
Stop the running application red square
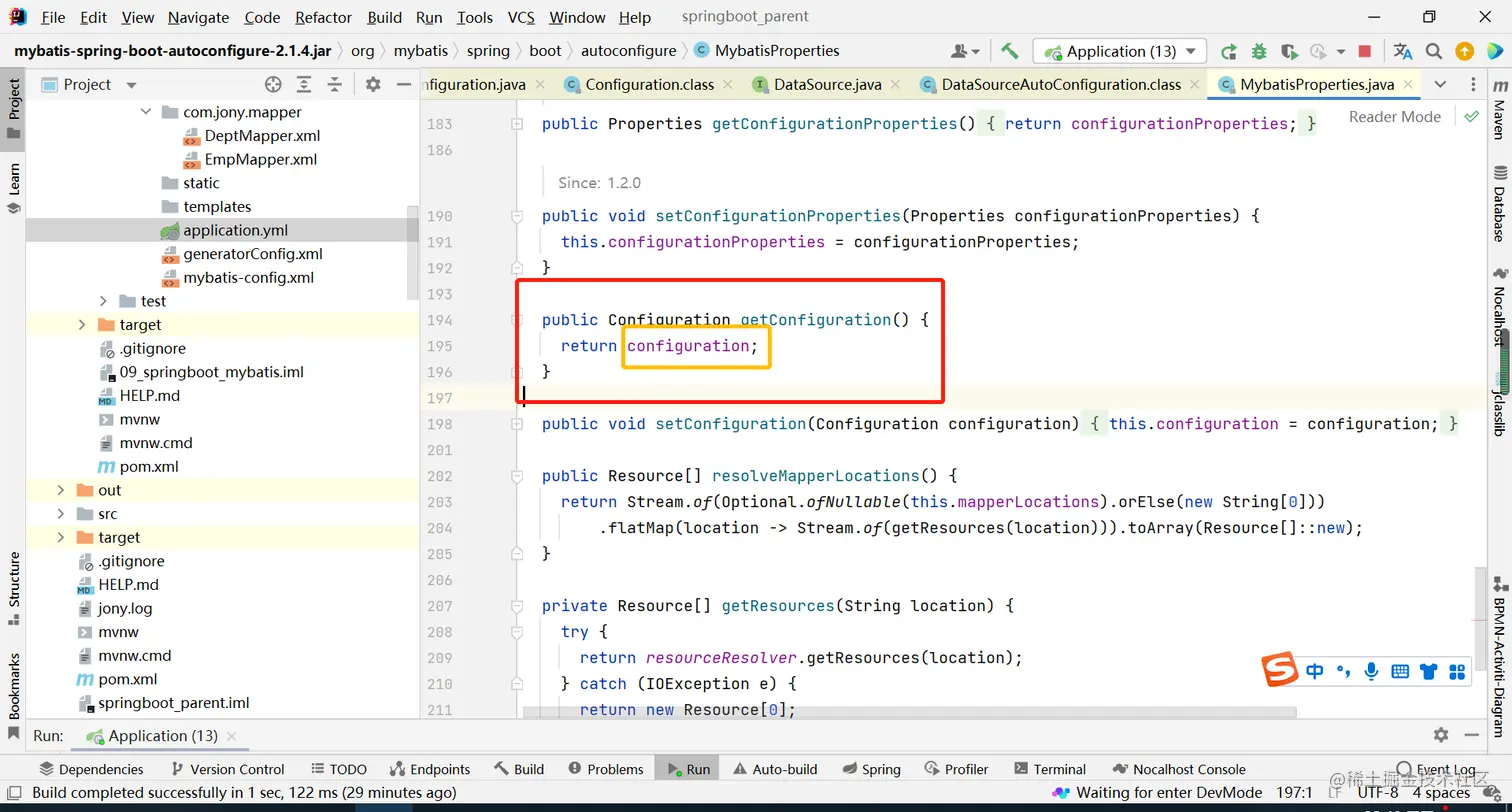tap(1365, 51)
